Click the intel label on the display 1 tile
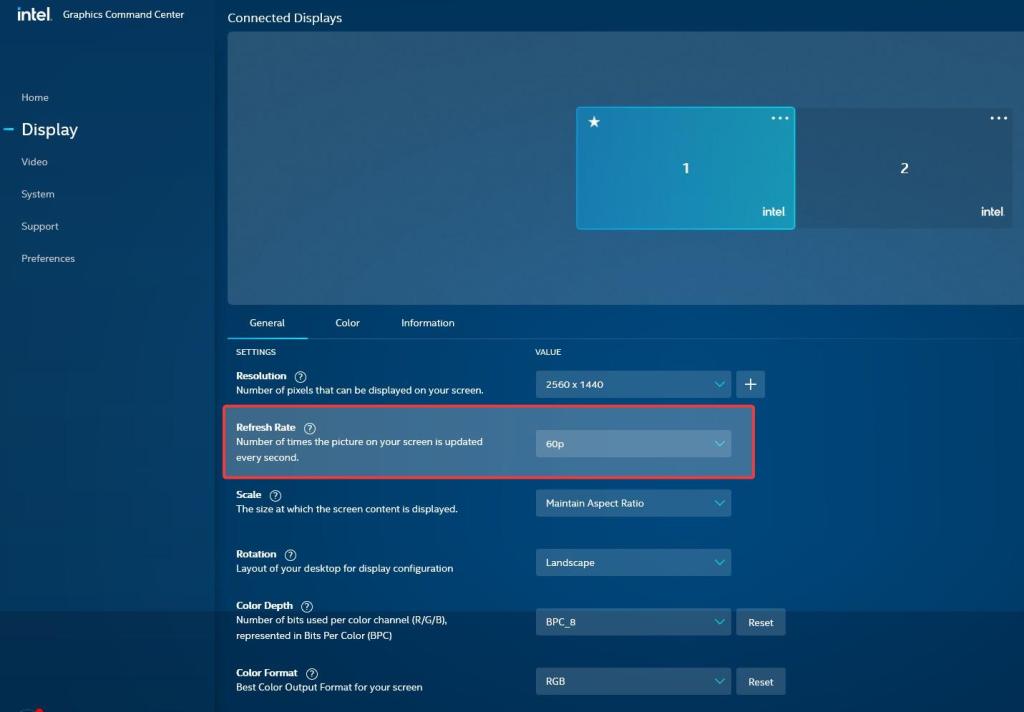Viewport: 1024px width, 712px height. (x=774, y=212)
